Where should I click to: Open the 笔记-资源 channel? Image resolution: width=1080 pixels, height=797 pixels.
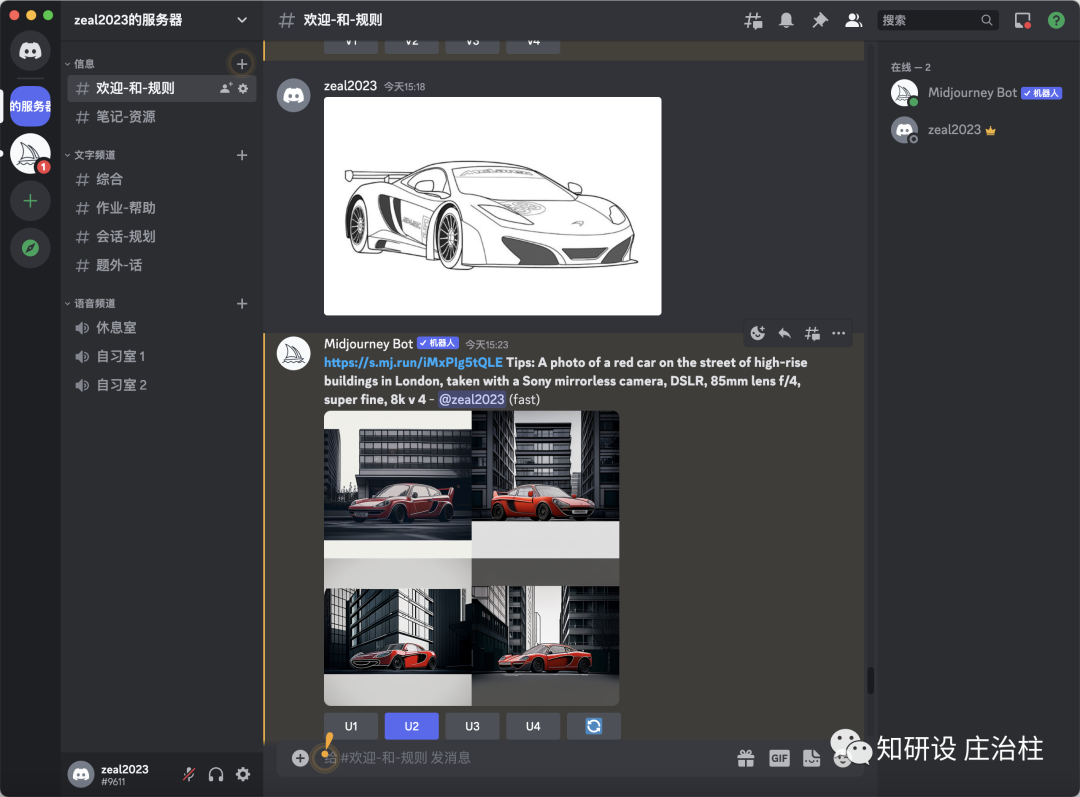pyautogui.click(x=162, y=117)
